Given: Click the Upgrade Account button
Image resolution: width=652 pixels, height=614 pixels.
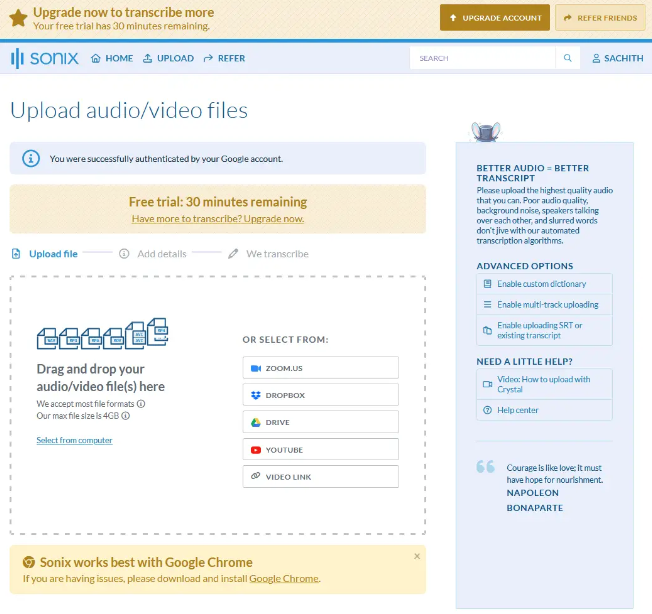Looking at the screenshot, I should 495,18.
